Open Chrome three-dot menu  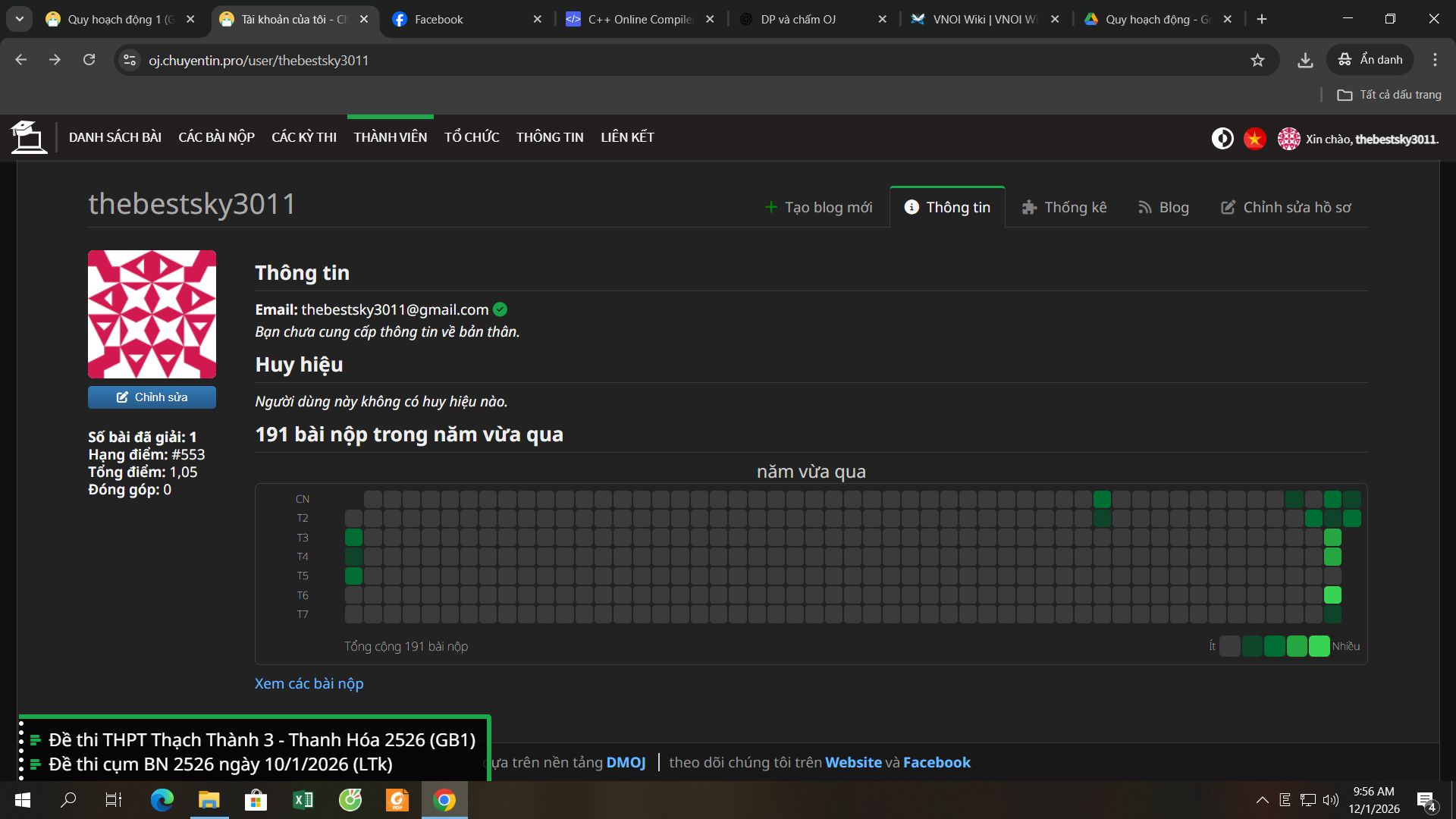tap(1435, 60)
